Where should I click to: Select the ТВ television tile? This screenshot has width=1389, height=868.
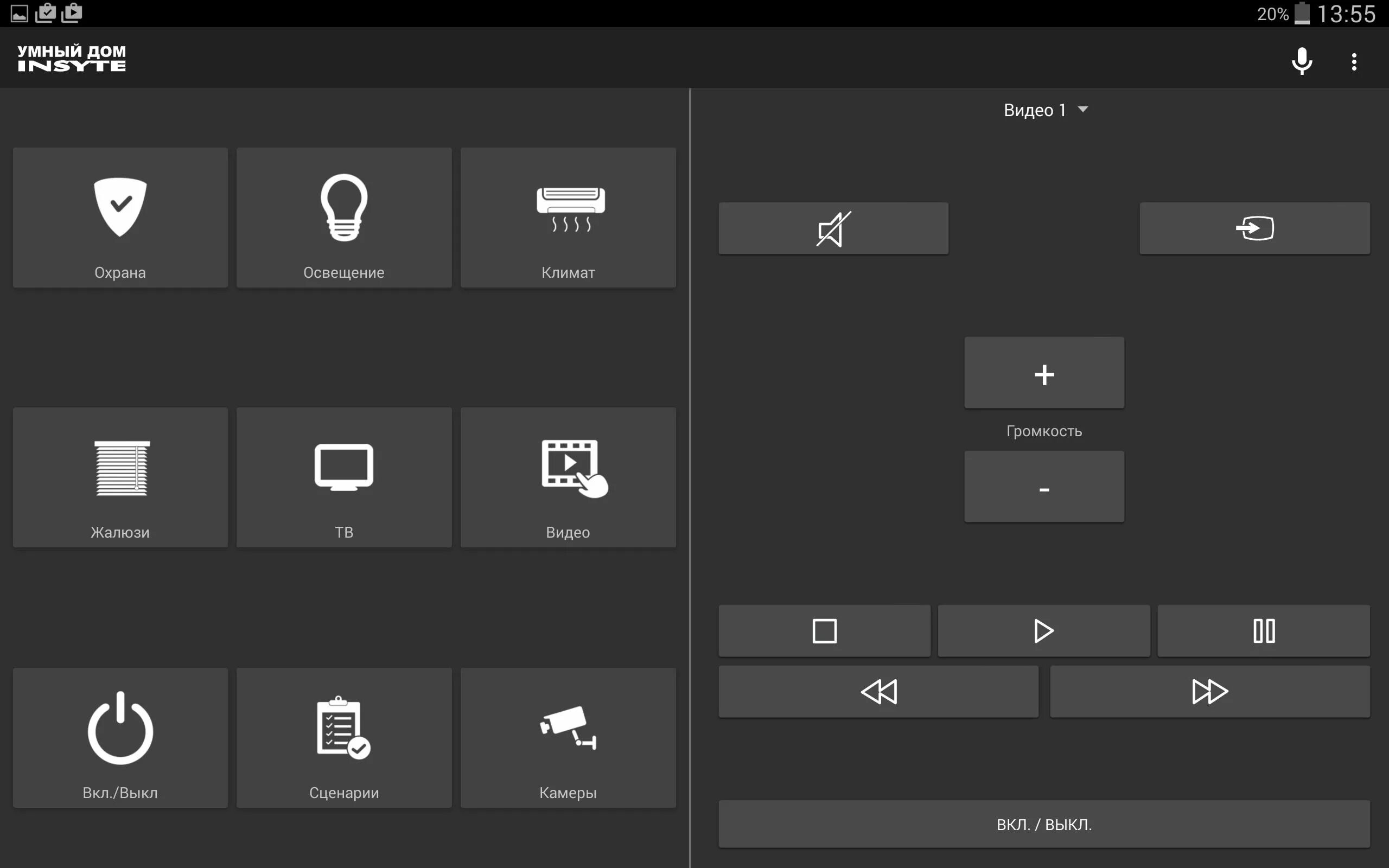click(344, 477)
